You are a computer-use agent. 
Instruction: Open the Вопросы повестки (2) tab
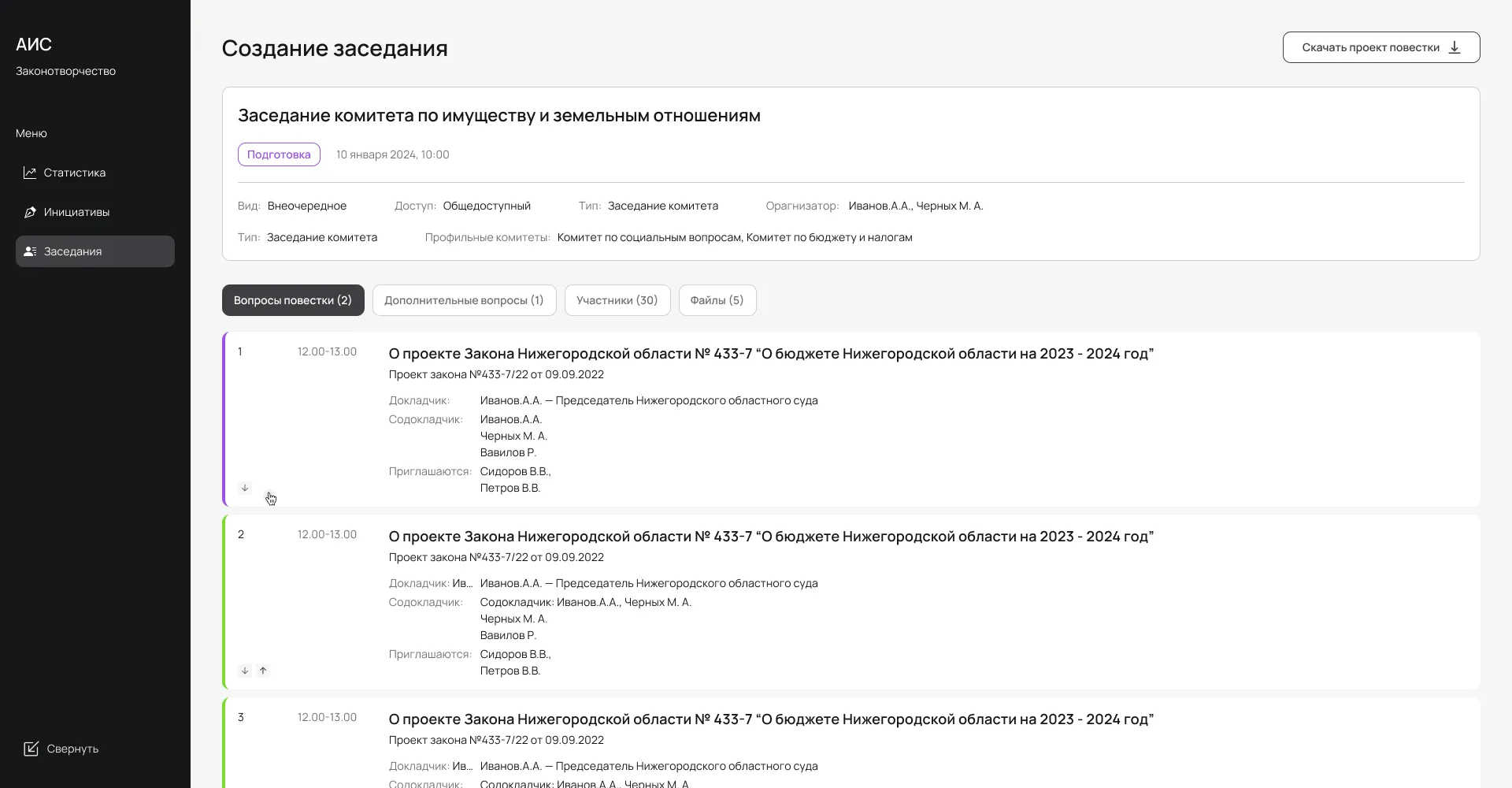(293, 300)
